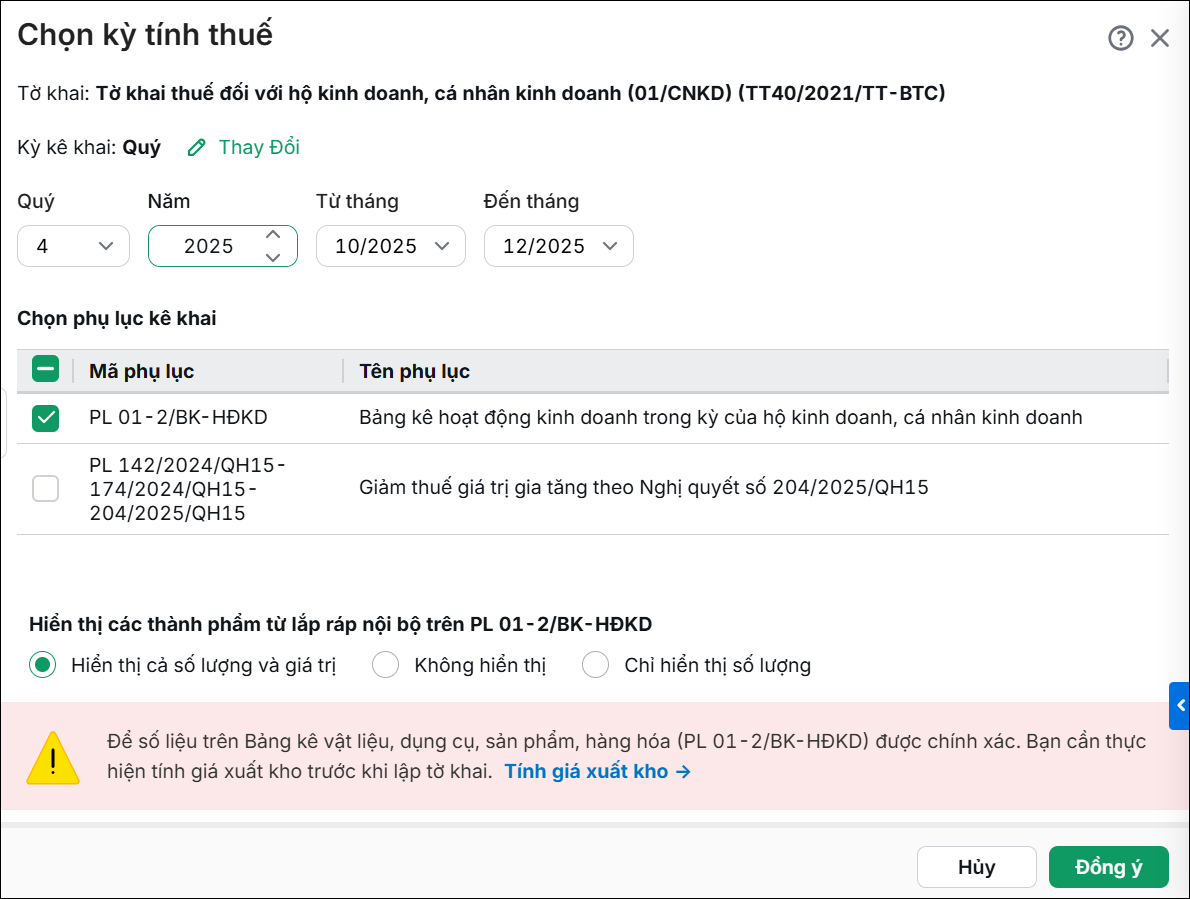
Task: Confirm with the Đồng ý button
Action: (x=1108, y=867)
